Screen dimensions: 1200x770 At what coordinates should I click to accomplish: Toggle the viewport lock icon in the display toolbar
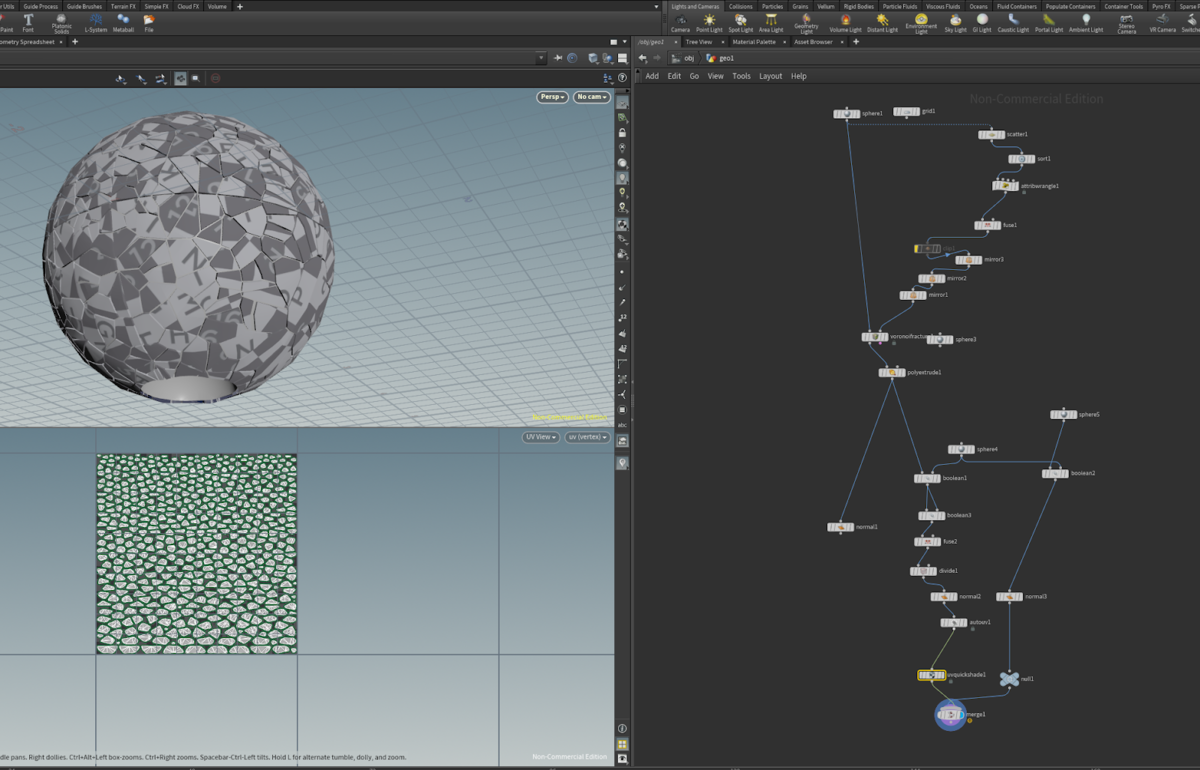pyautogui.click(x=622, y=132)
